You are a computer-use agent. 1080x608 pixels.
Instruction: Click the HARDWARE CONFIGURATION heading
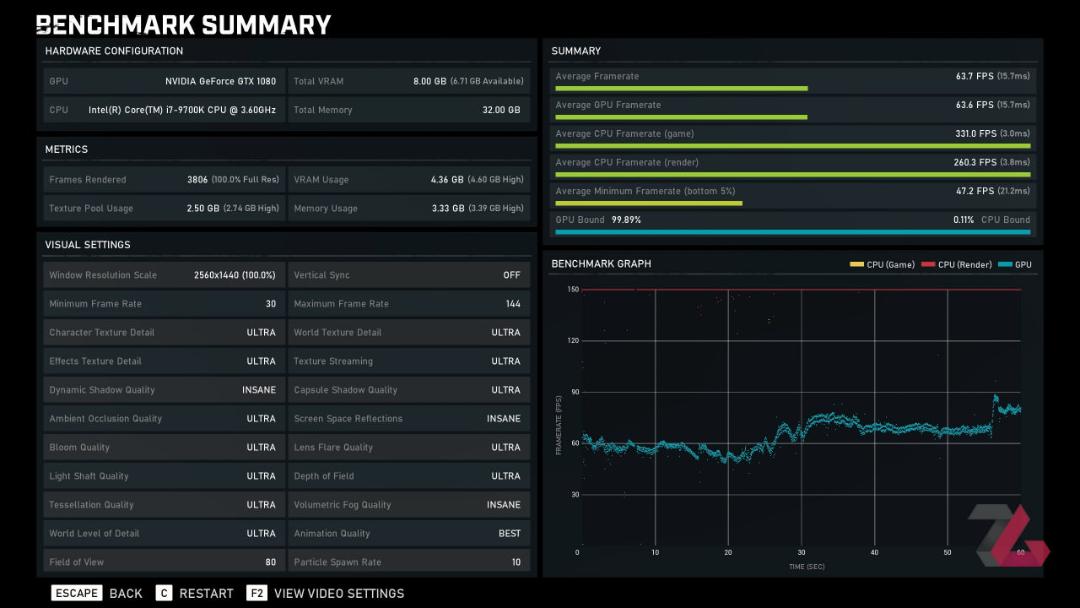114,51
